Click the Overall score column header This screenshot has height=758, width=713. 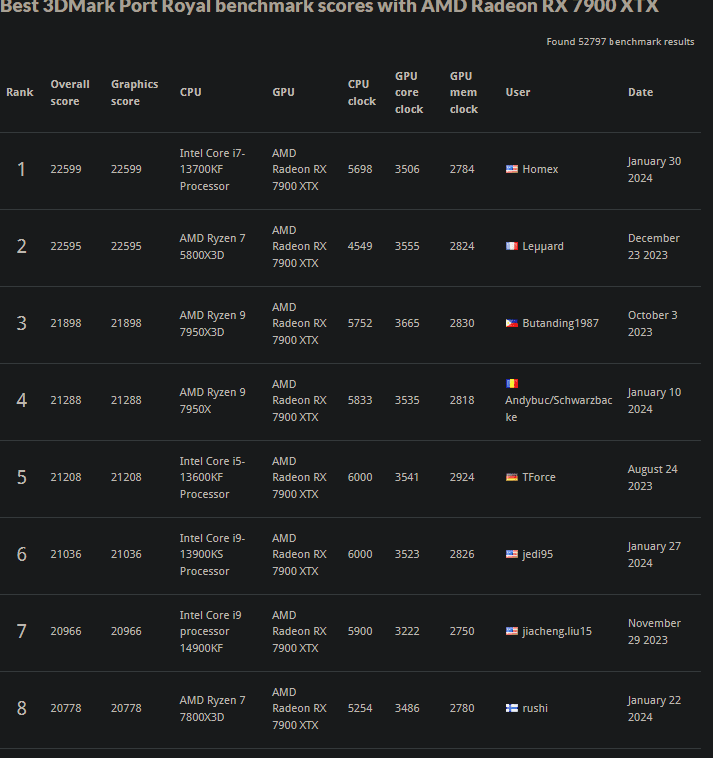[x=70, y=92]
